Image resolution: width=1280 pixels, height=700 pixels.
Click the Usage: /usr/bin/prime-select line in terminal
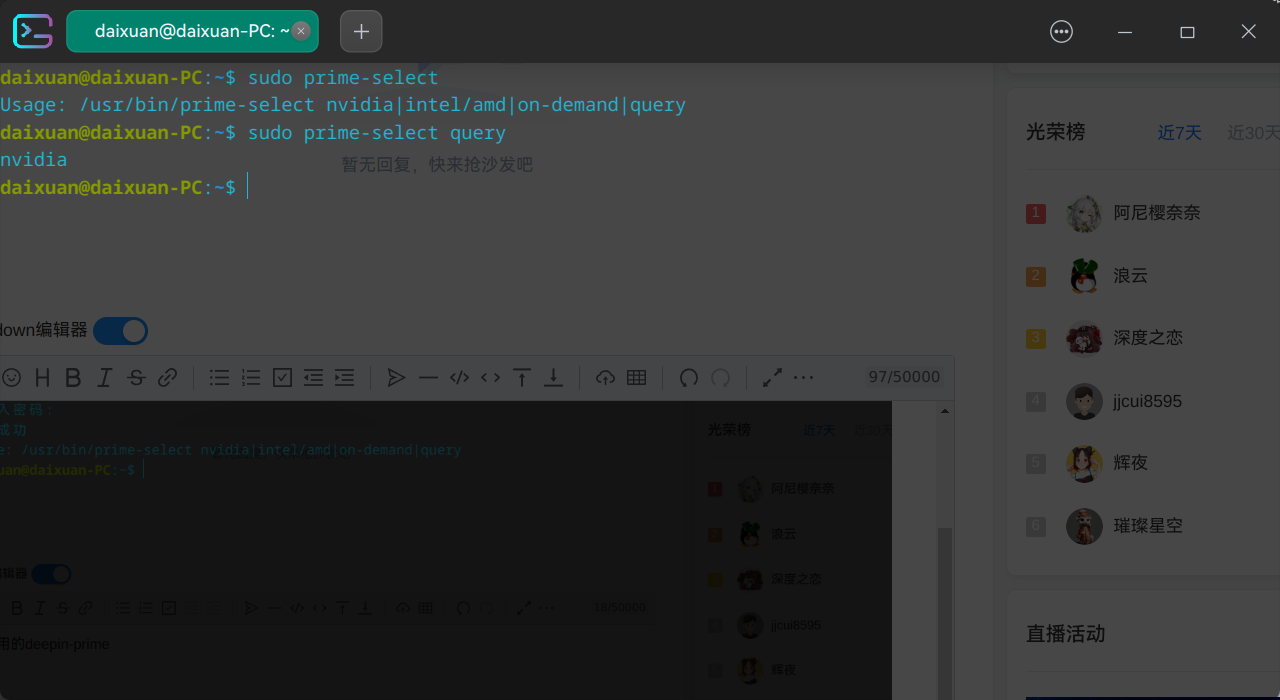point(343,105)
